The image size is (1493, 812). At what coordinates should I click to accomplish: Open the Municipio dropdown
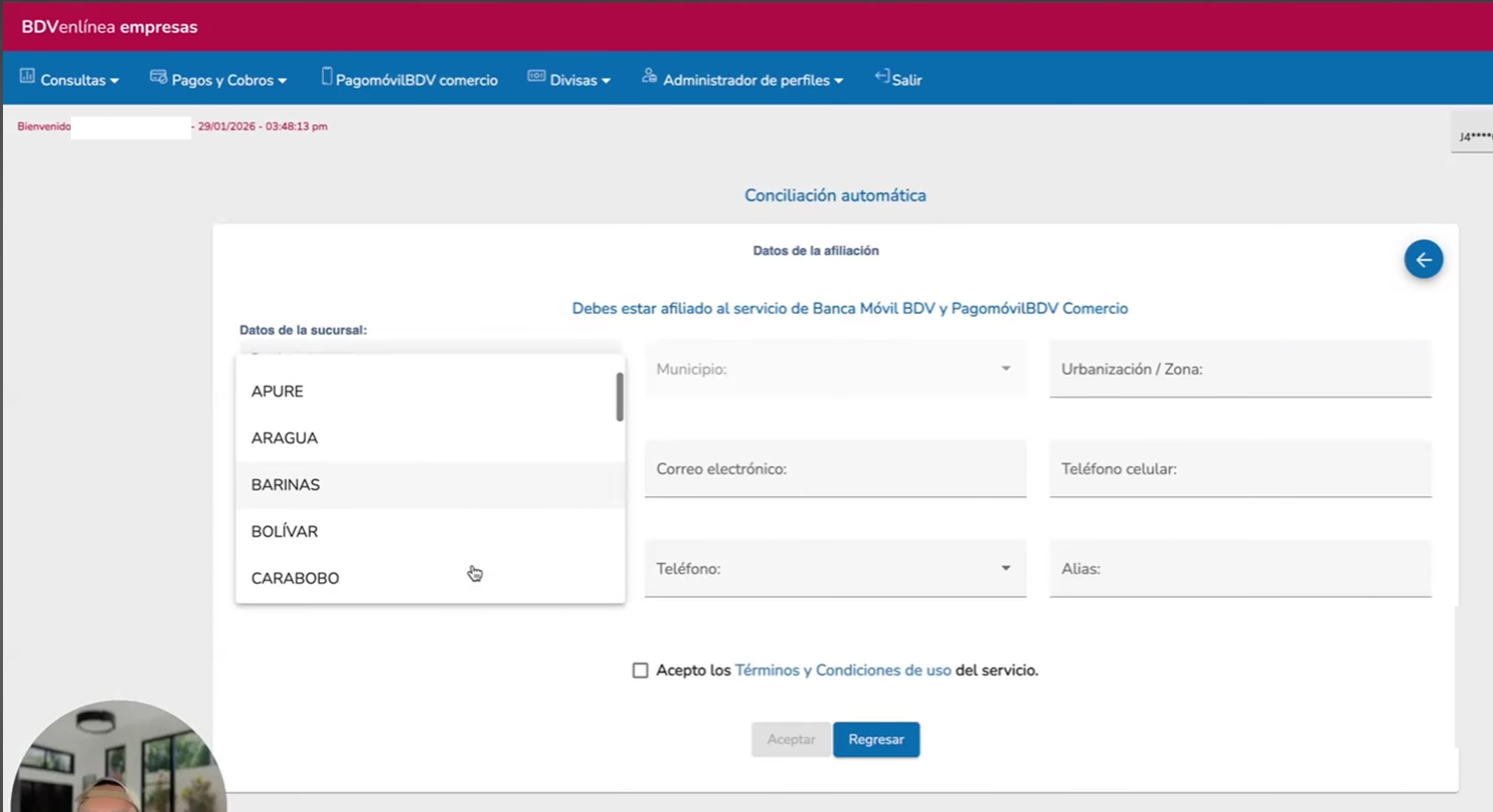click(x=835, y=369)
